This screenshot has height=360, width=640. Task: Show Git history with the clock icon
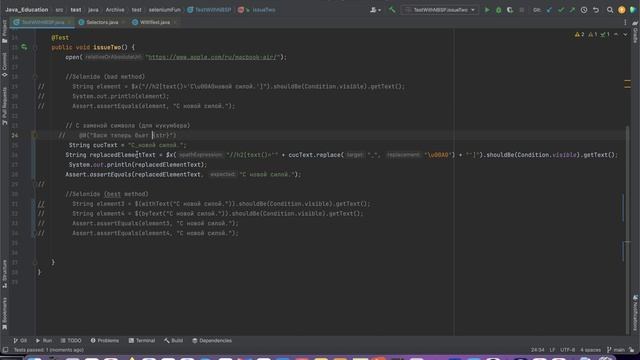584,10
